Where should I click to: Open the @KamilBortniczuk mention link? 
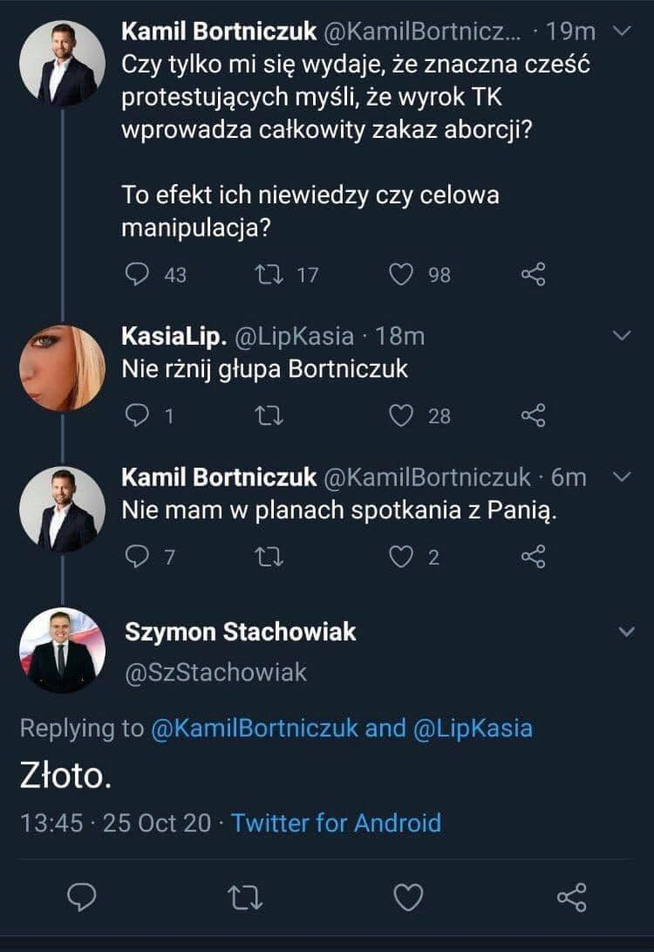click(254, 728)
